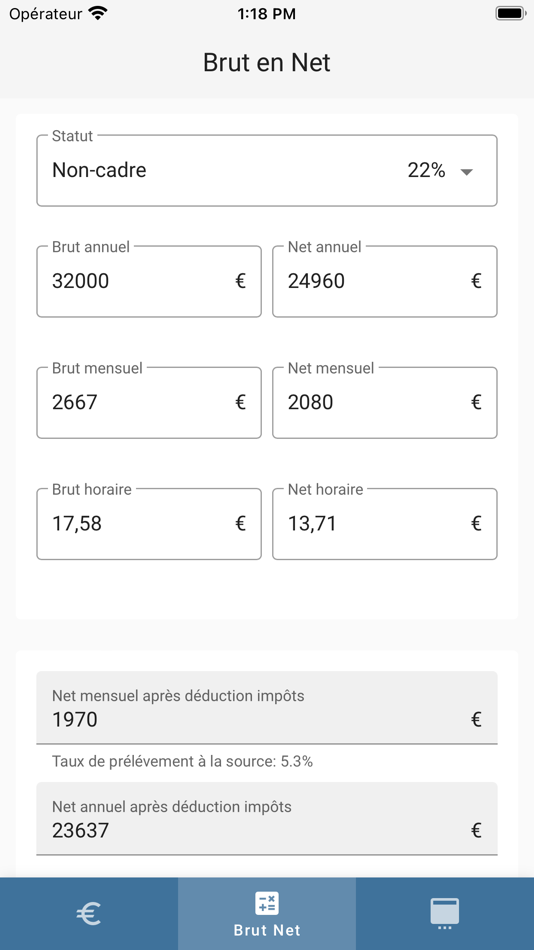
Task: Tap the euro symbol in Brut annuel field
Action: (241, 281)
